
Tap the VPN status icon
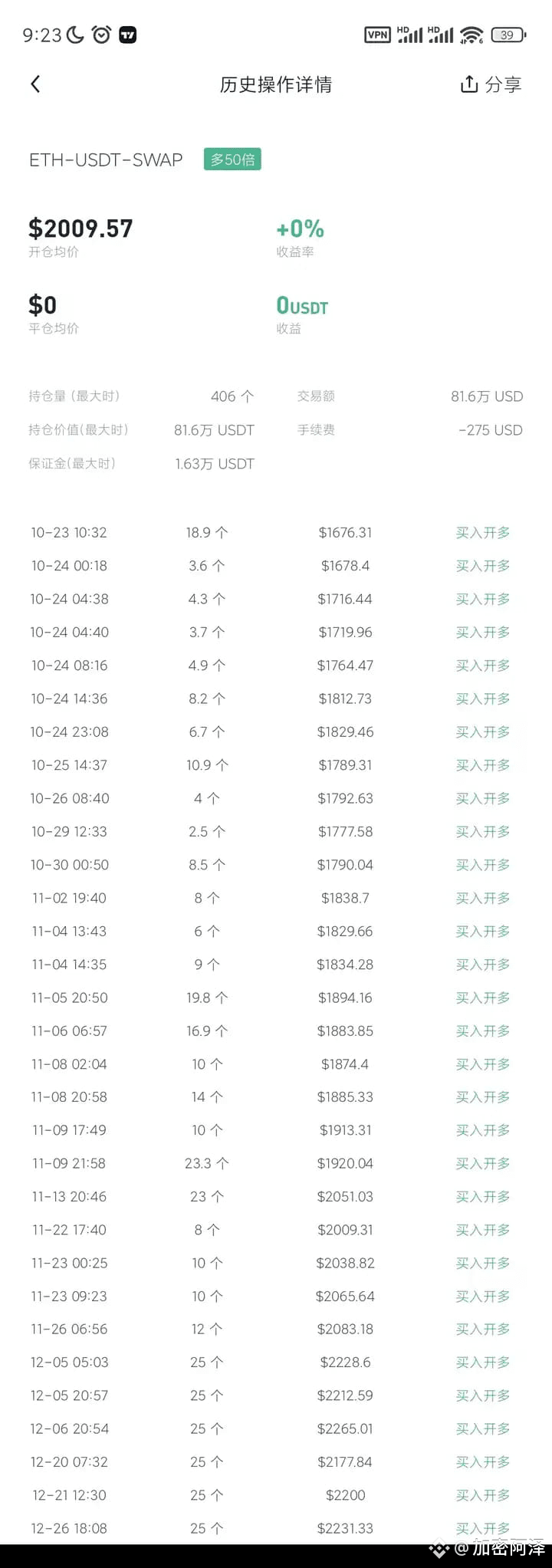click(377, 35)
